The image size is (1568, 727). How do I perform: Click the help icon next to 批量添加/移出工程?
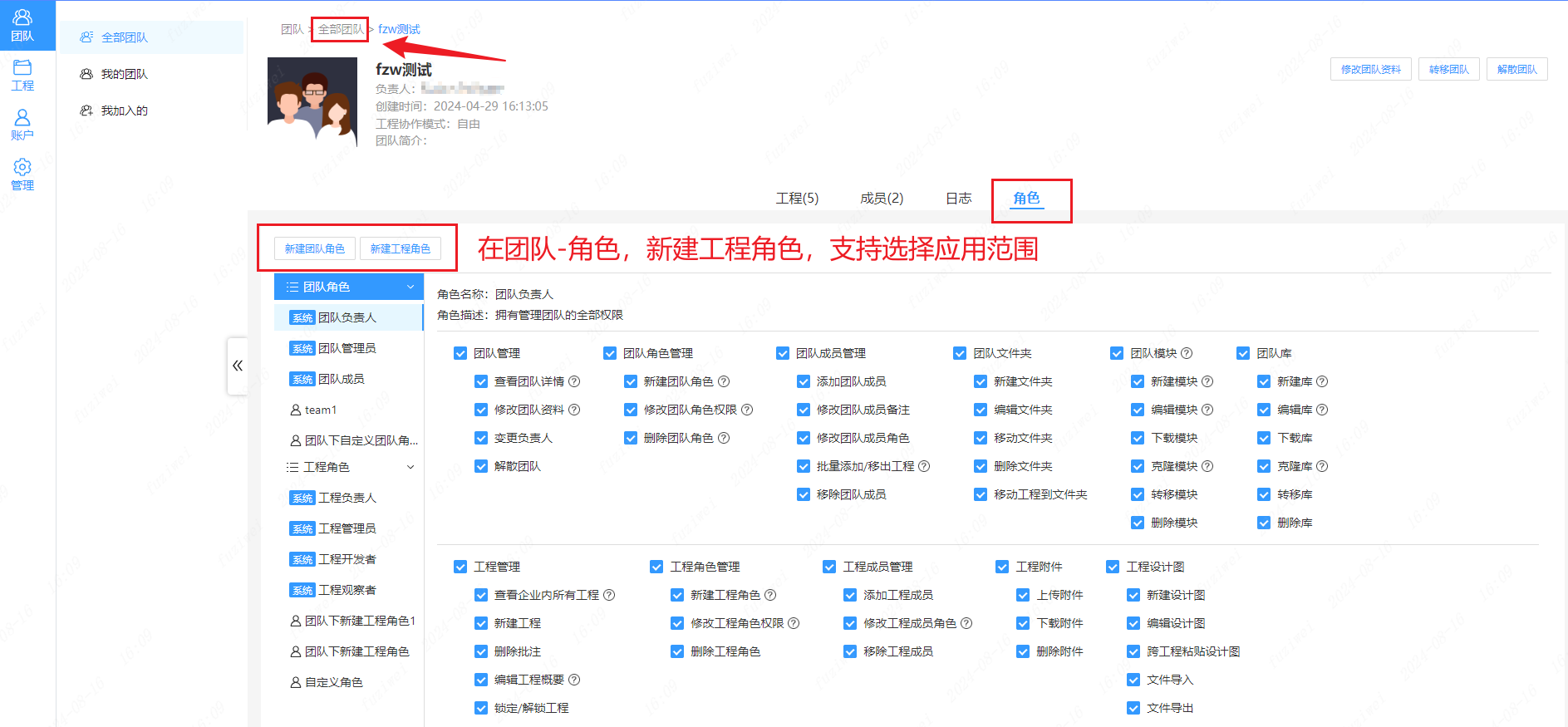924,466
